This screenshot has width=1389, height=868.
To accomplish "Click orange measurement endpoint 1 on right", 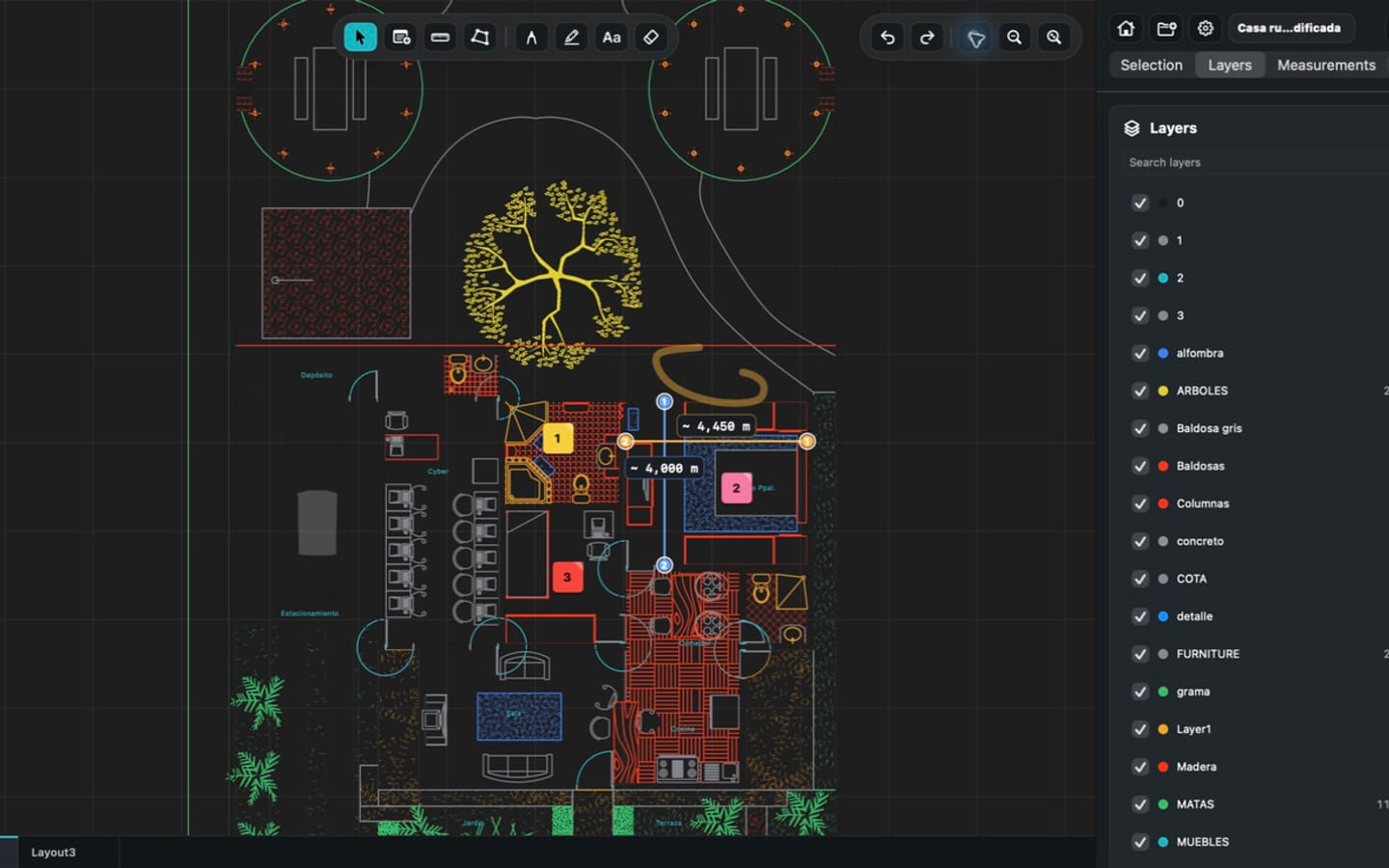I will [807, 442].
